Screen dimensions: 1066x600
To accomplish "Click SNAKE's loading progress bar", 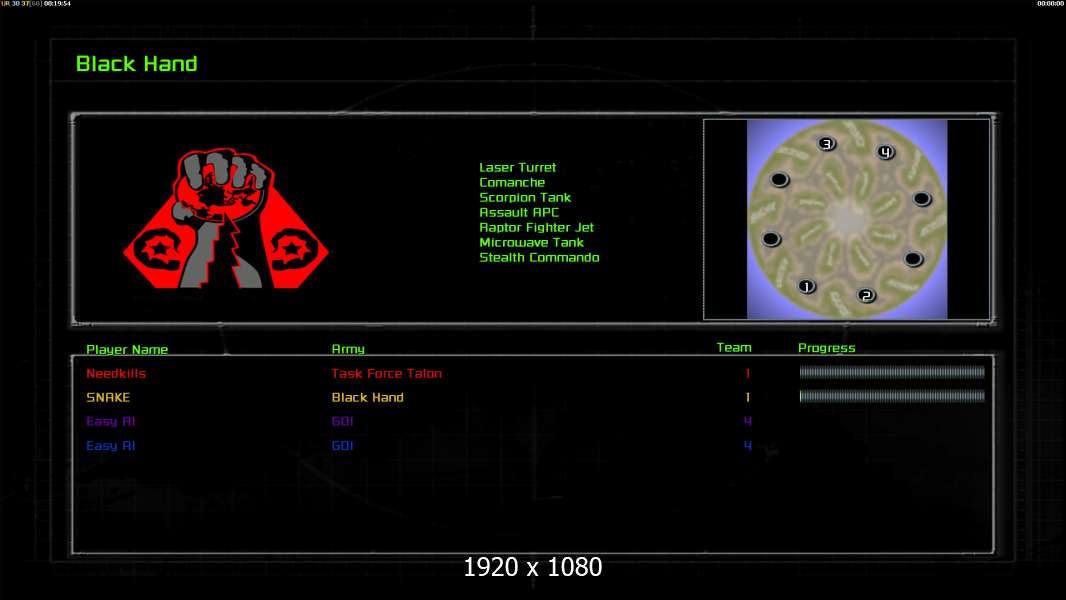I will [x=892, y=396].
